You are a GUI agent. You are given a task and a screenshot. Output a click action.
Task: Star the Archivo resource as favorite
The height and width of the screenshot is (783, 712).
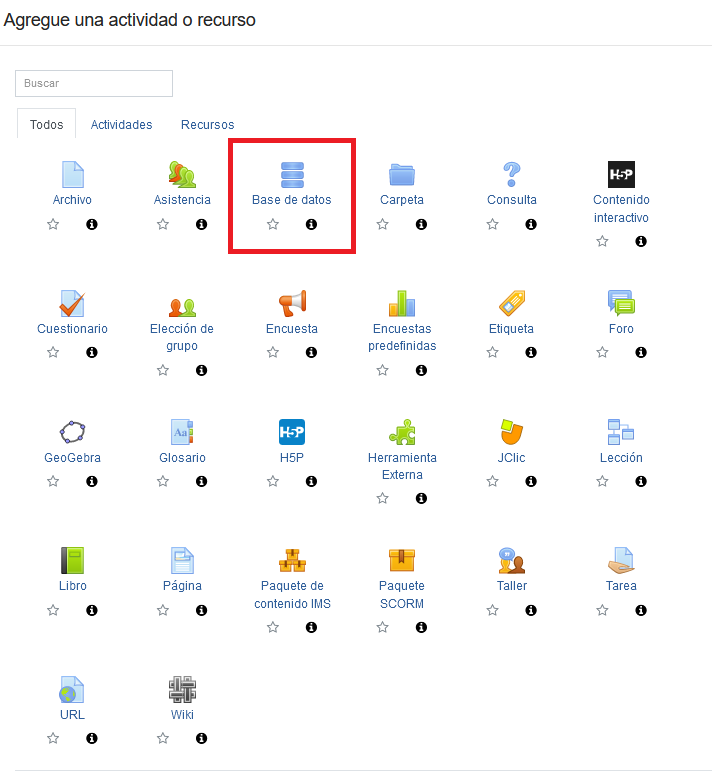53,225
